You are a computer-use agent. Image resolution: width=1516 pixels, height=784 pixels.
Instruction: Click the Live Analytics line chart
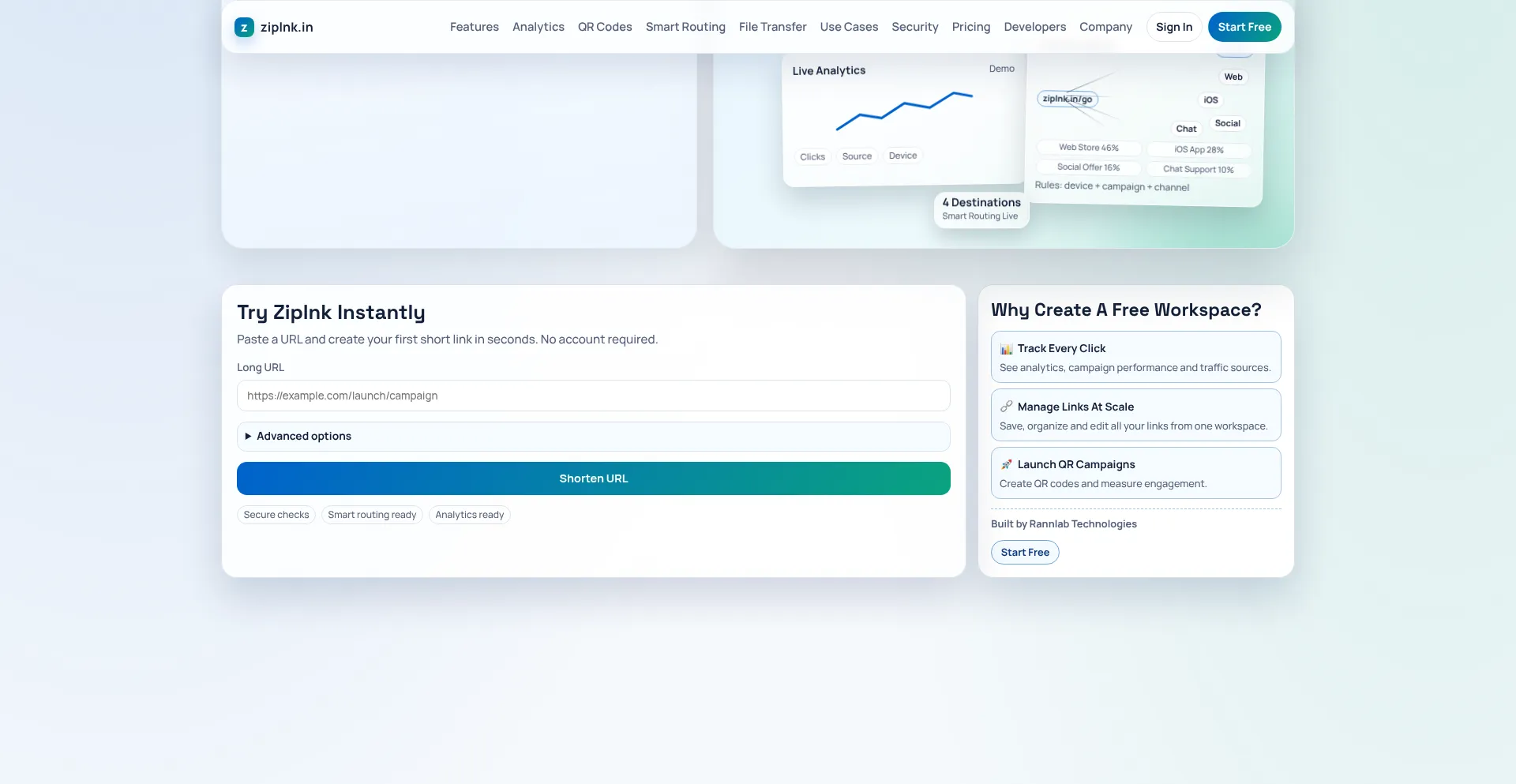904,111
